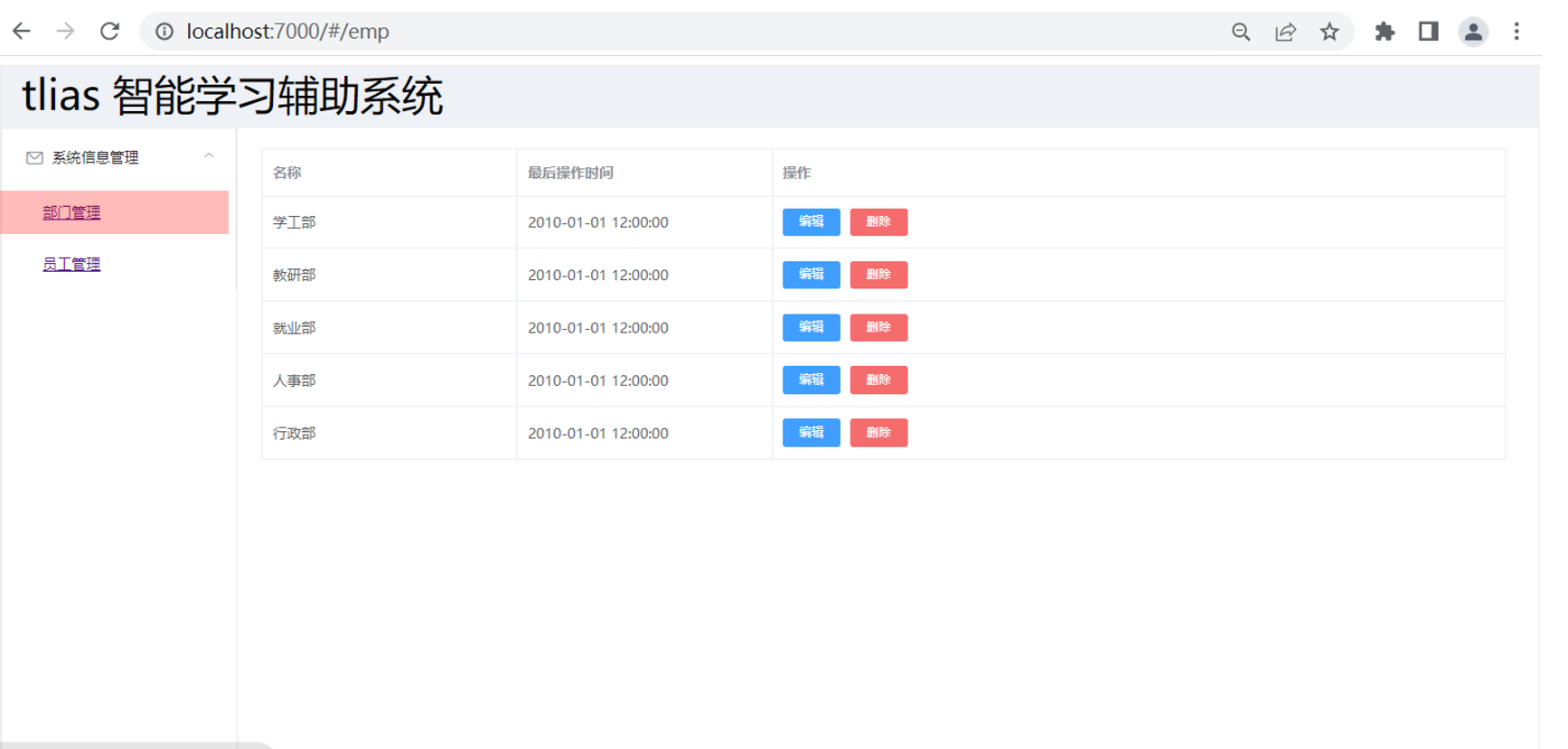The height and width of the screenshot is (749, 1568).
Task: Toggle the browser side panel icon
Action: click(x=1428, y=32)
